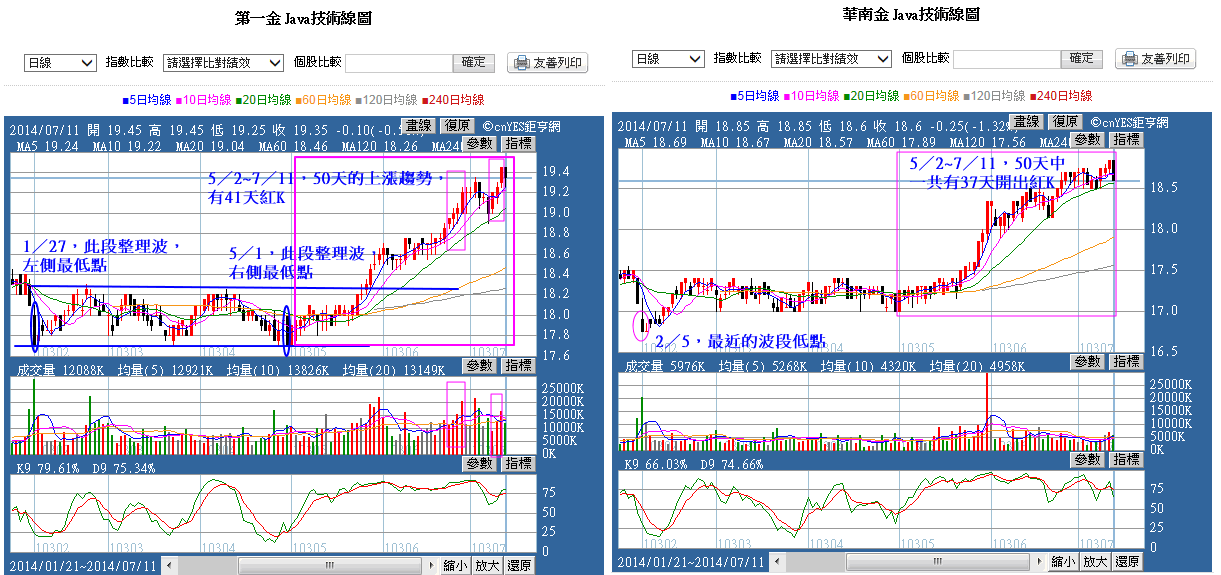
Task: Click 20日均線 legend above 華南金 chart
Action: [x=872, y=96]
